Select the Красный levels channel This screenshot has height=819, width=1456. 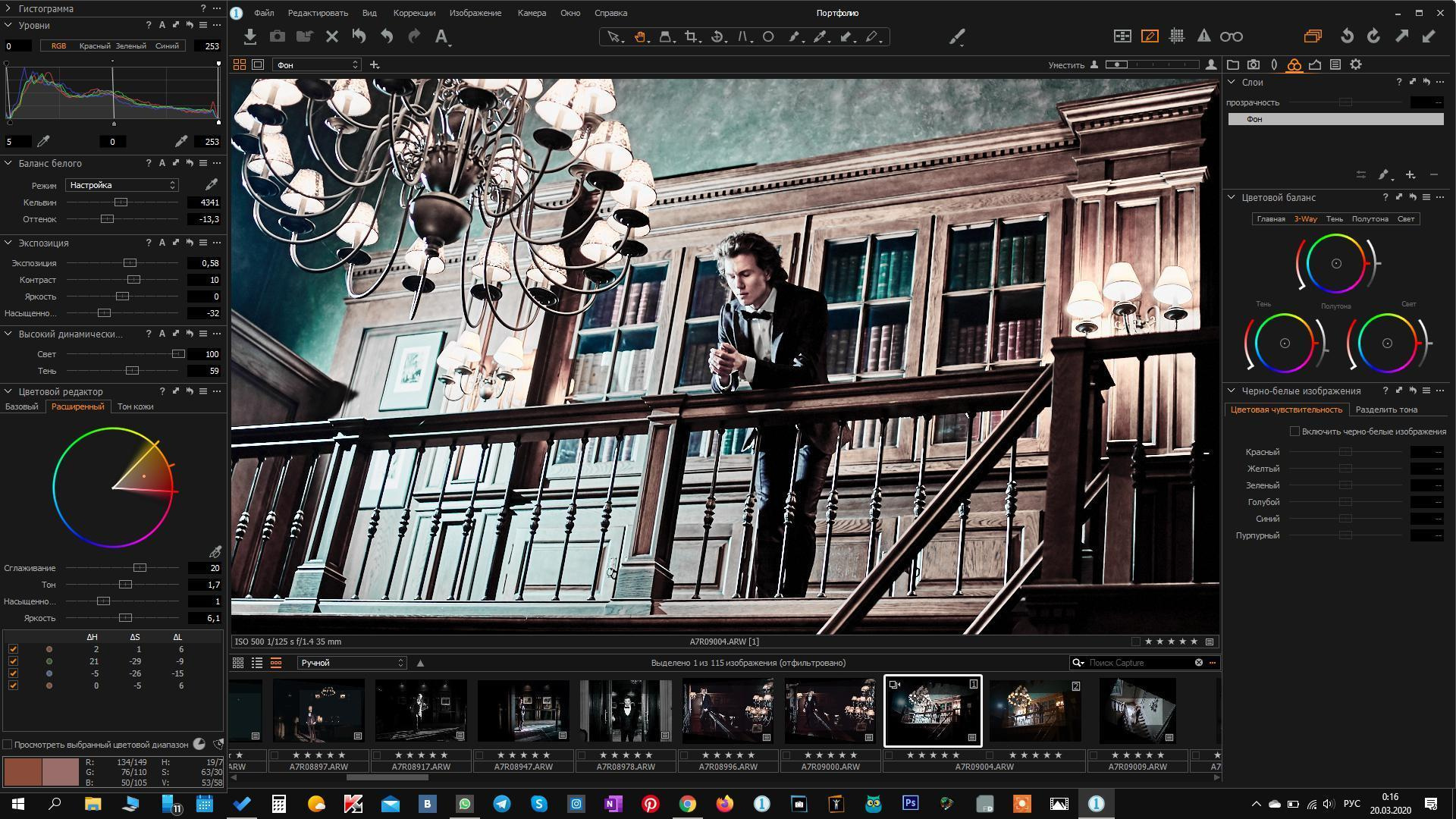coord(95,46)
